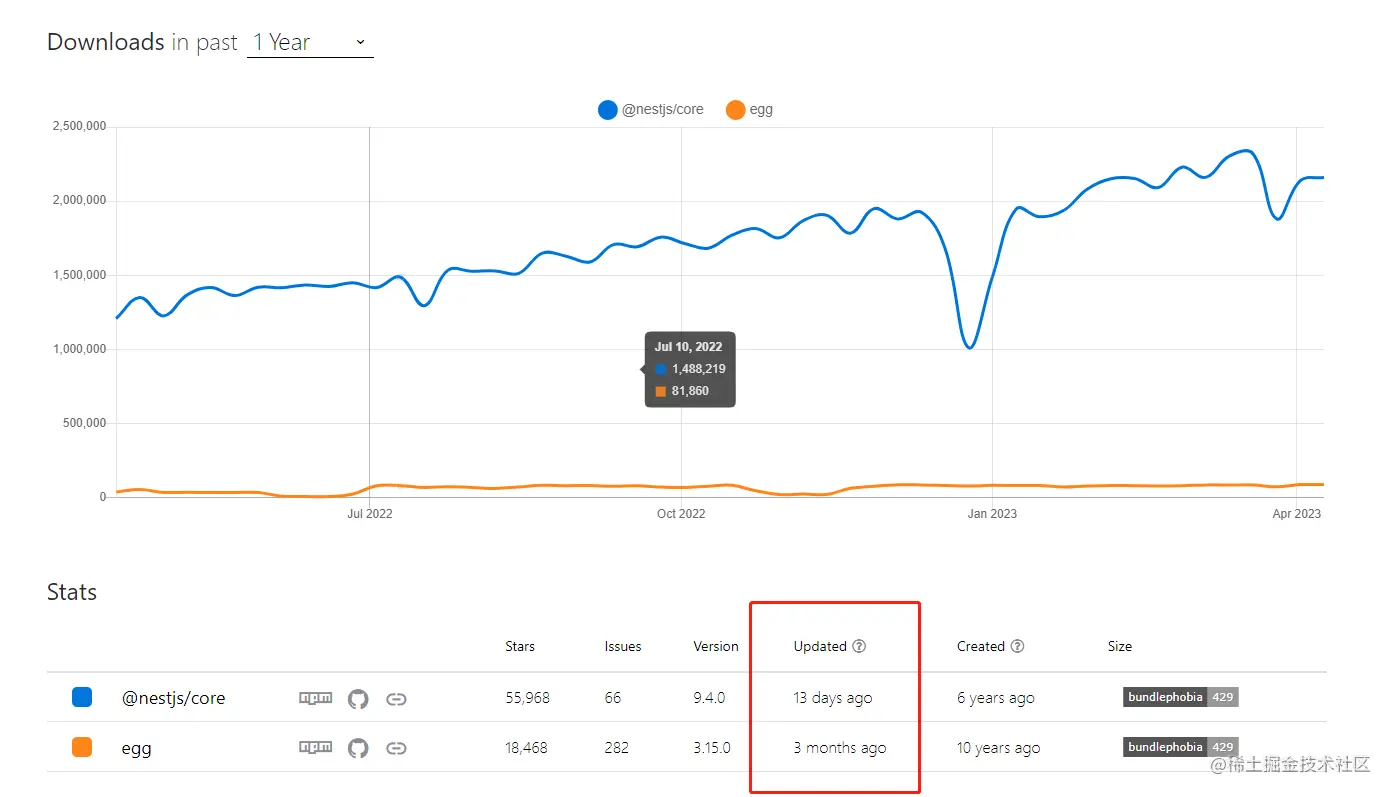Image resolution: width=1393 pixels, height=797 pixels.
Task: Click the 282 issues value
Action: click(616, 747)
